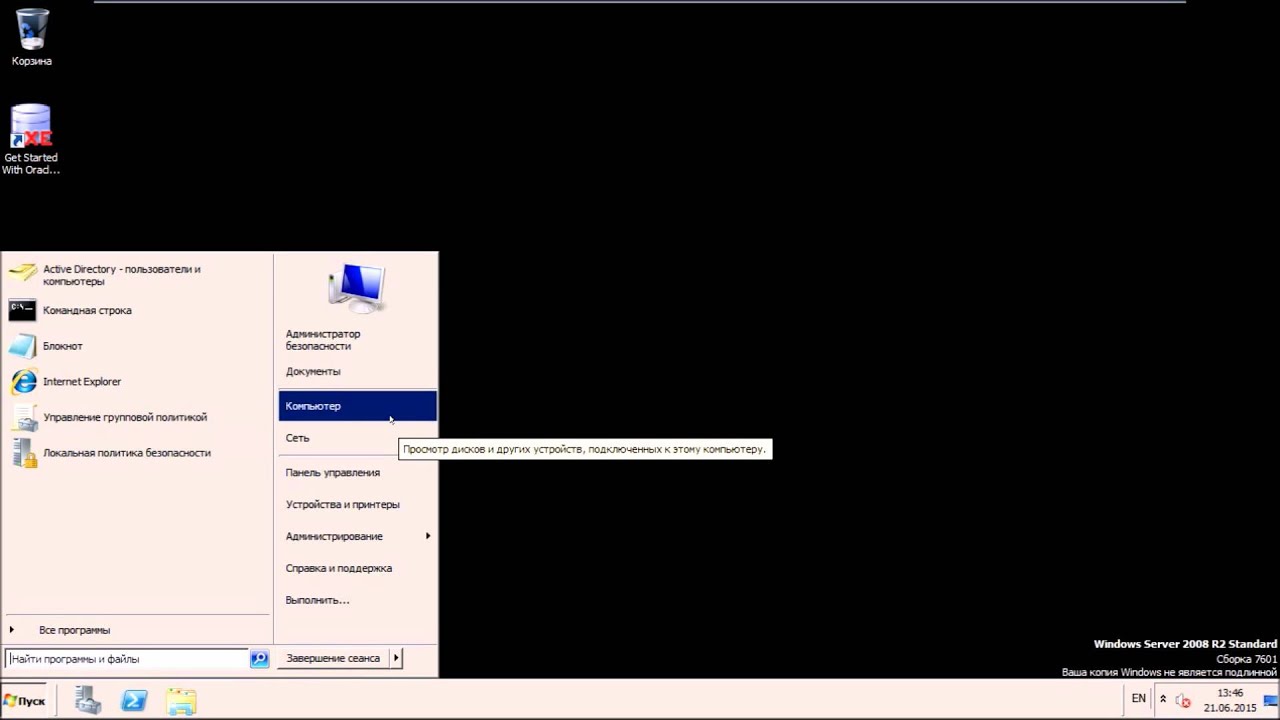Click the muted volume tray icon
This screenshot has width=1280, height=720.
1183,700
